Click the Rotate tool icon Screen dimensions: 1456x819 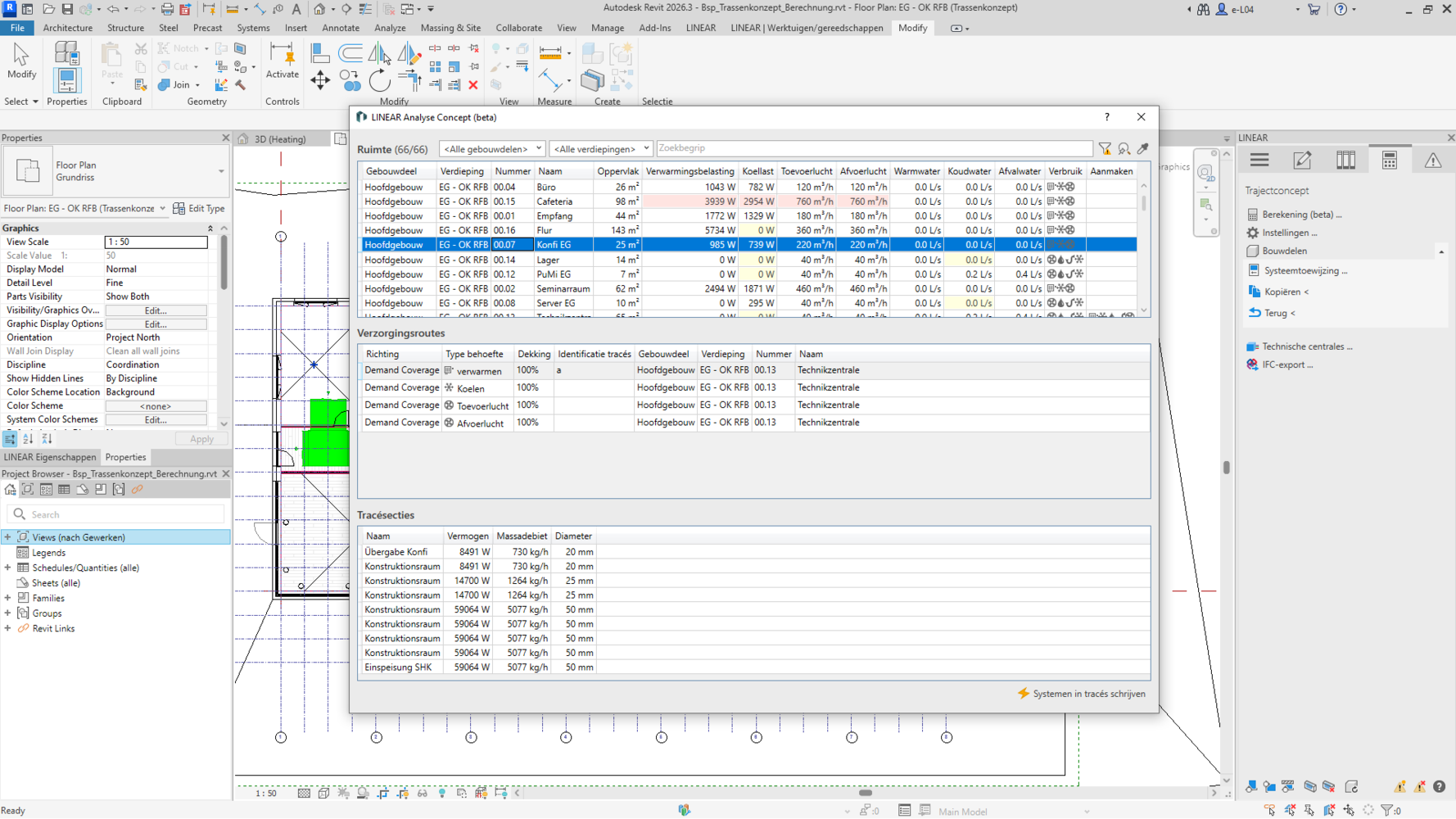(x=379, y=80)
